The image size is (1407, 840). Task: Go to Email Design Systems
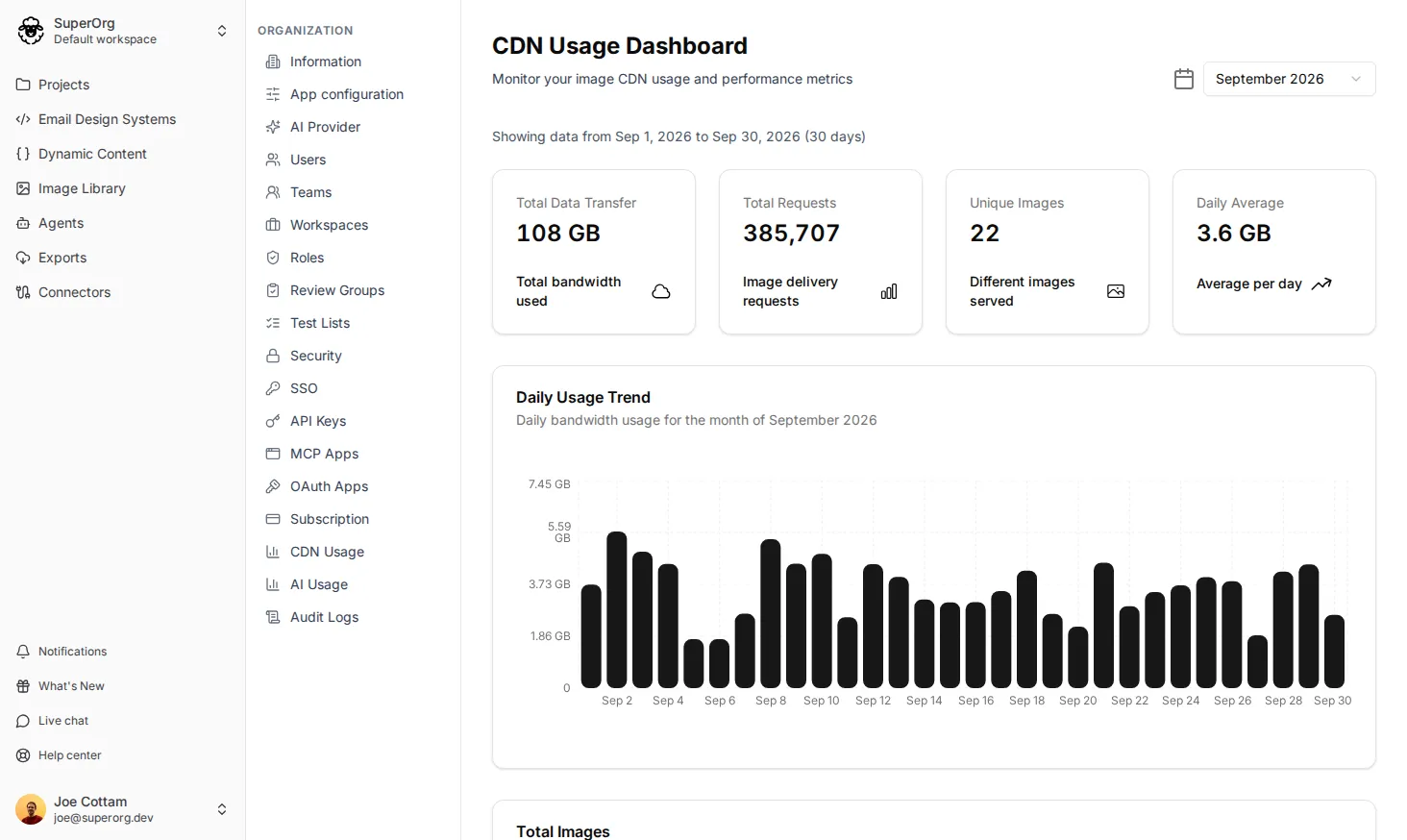107,119
